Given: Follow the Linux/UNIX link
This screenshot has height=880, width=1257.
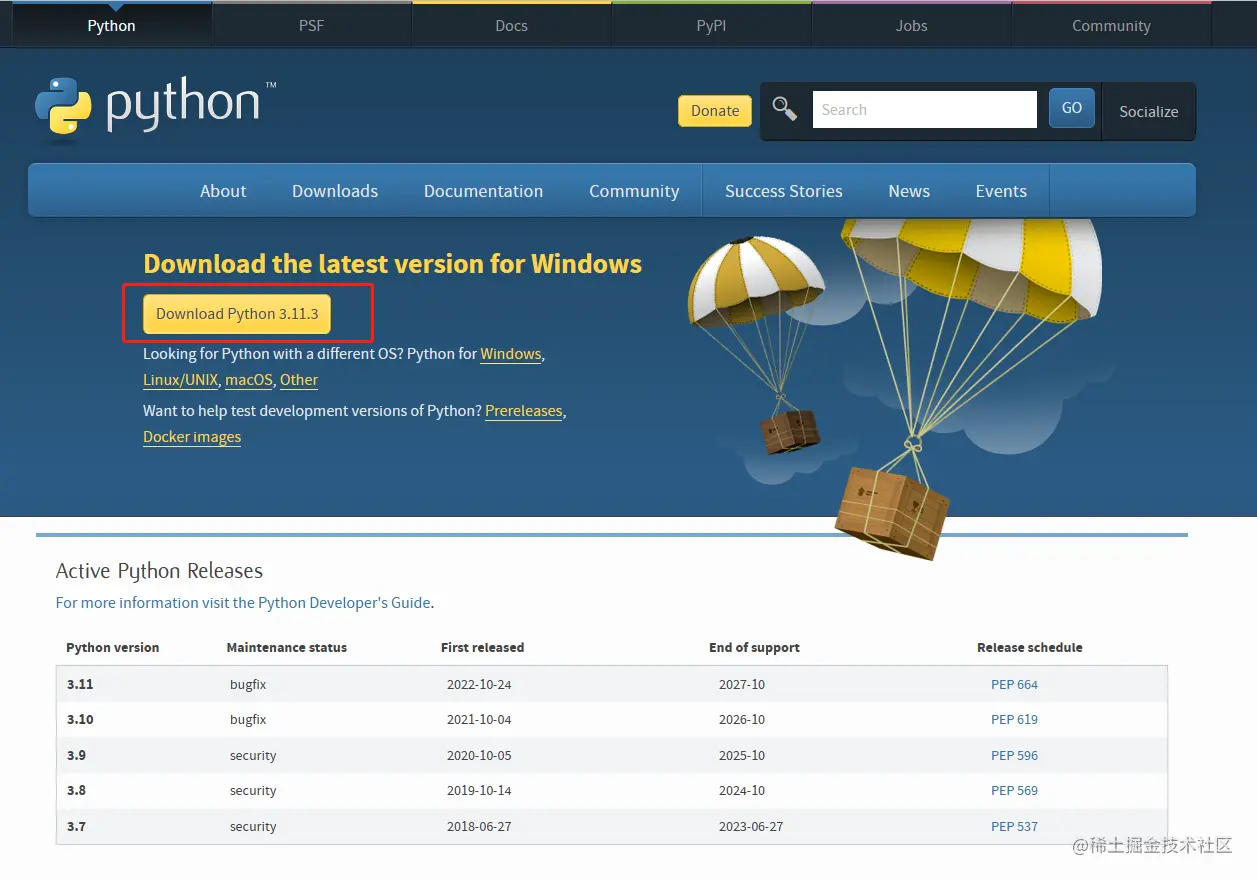Looking at the screenshot, I should tap(180, 380).
